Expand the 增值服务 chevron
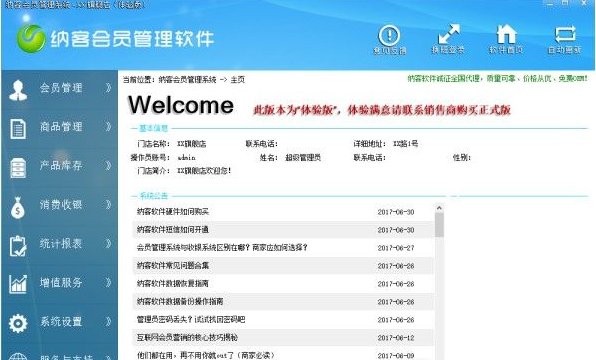 click(x=108, y=282)
